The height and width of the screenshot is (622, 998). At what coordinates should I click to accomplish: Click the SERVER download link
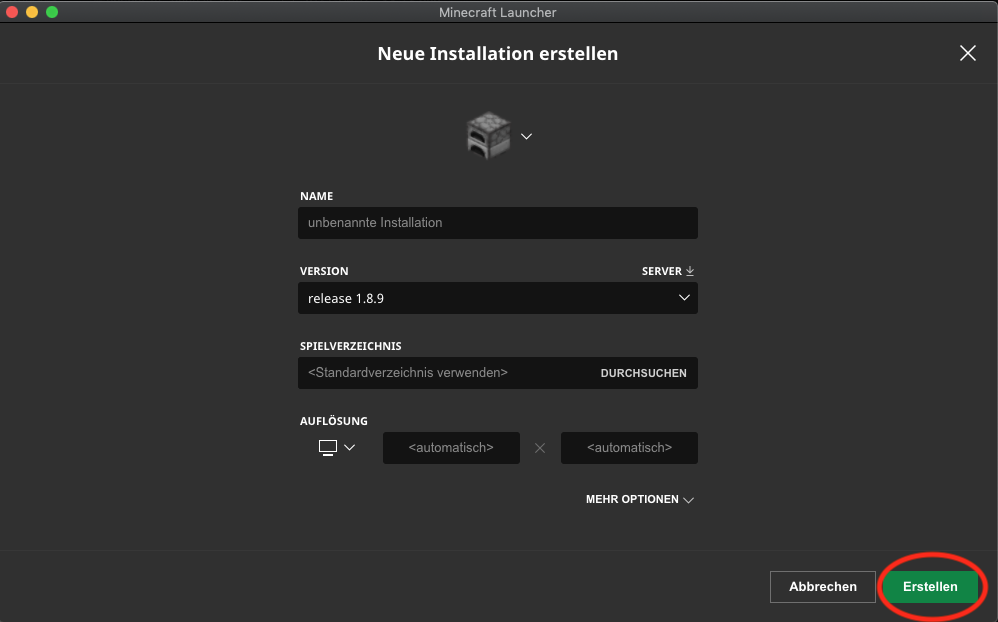click(x=668, y=271)
